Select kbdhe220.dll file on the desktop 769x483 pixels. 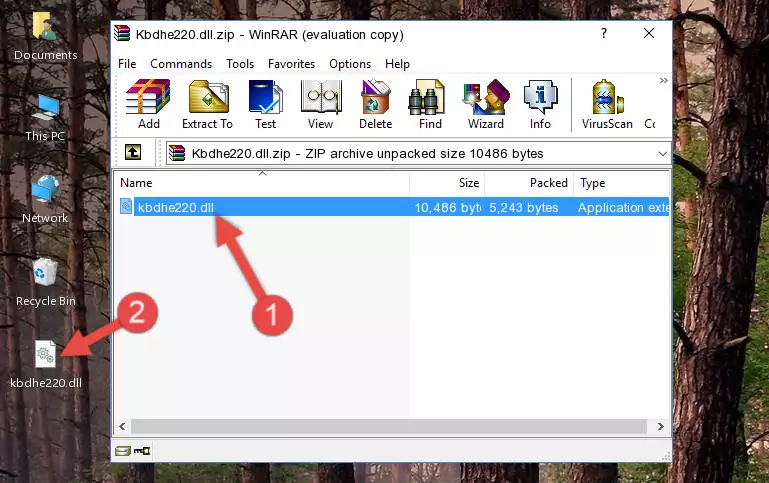[x=46, y=365]
